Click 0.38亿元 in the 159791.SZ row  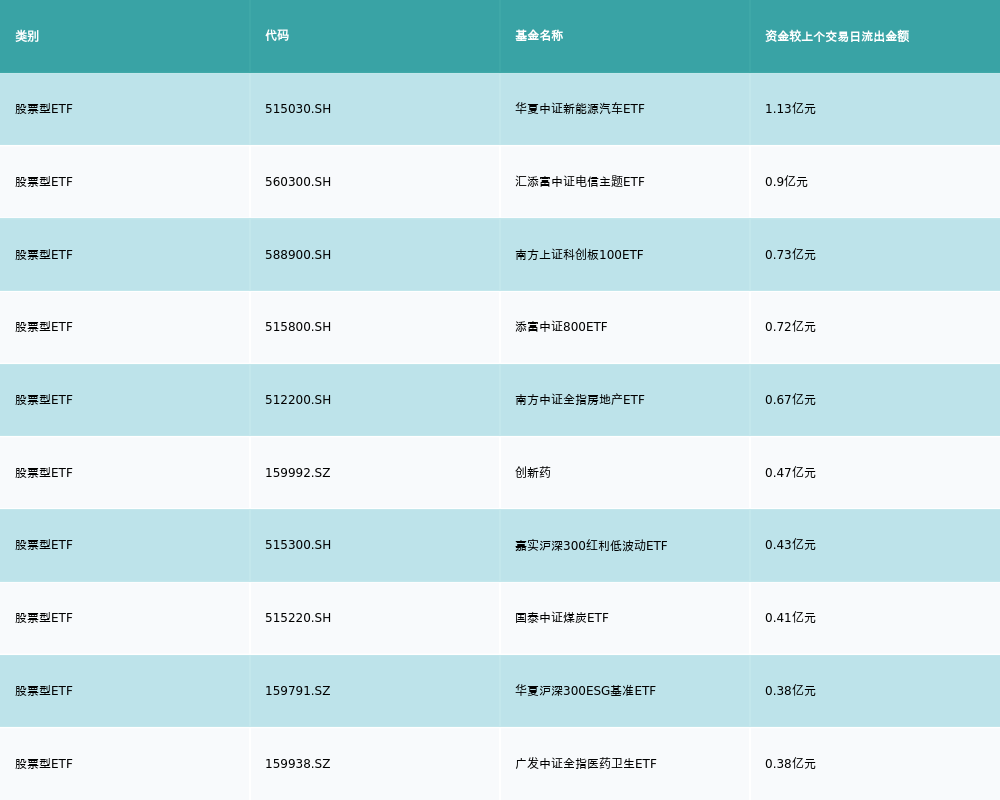[x=790, y=691]
